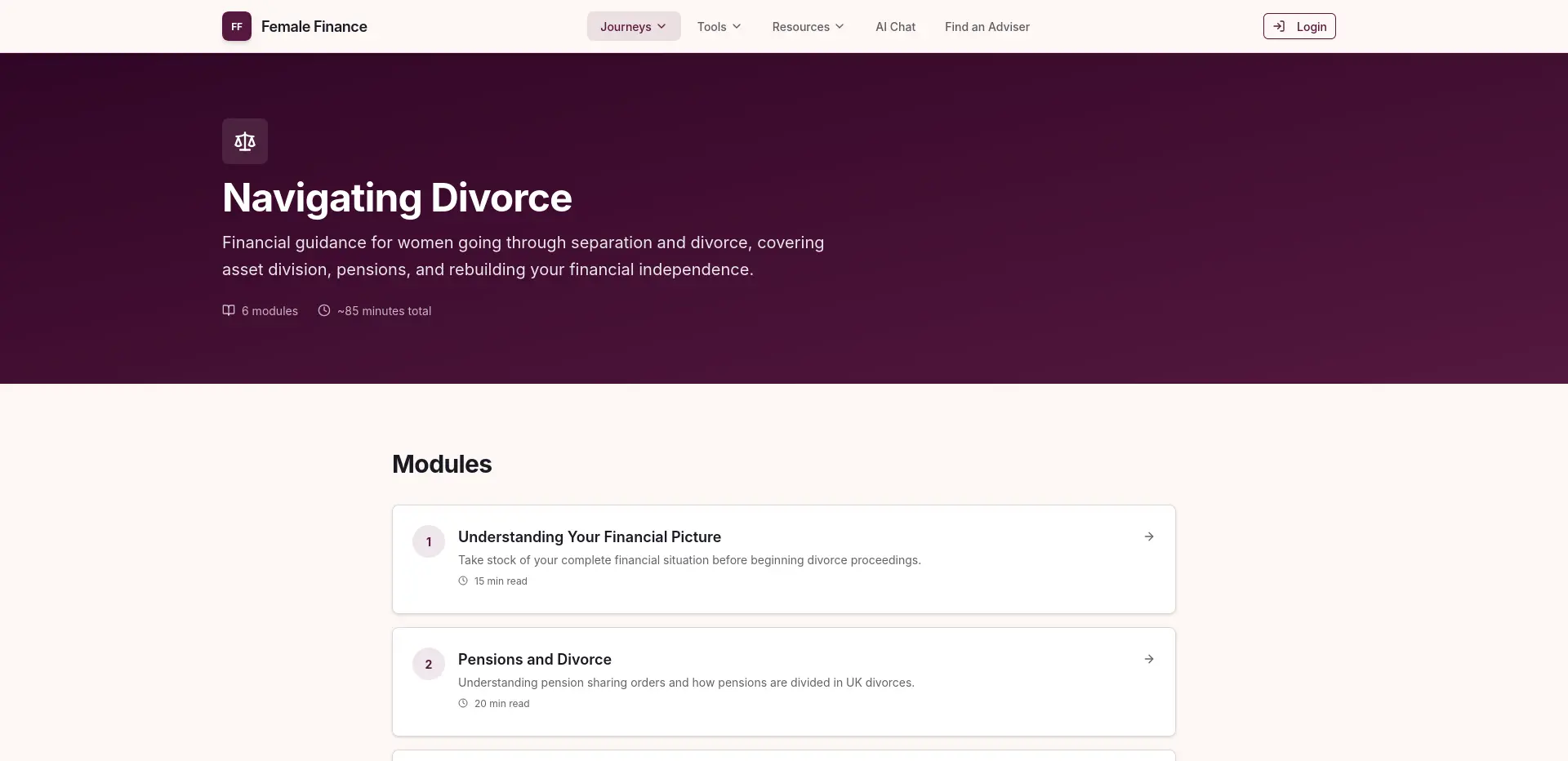Open AI Chat from navigation

[x=895, y=26]
